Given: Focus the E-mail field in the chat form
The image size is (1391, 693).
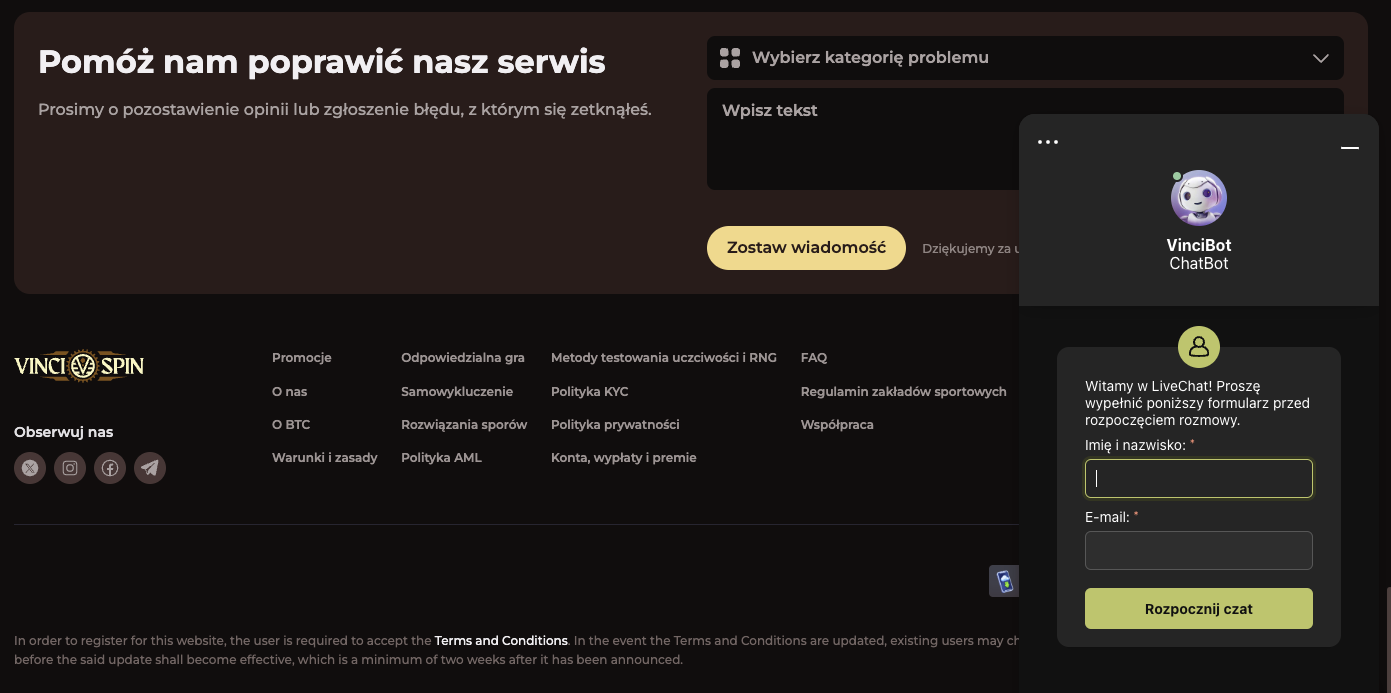Looking at the screenshot, I should click(x=1198, y=550).
